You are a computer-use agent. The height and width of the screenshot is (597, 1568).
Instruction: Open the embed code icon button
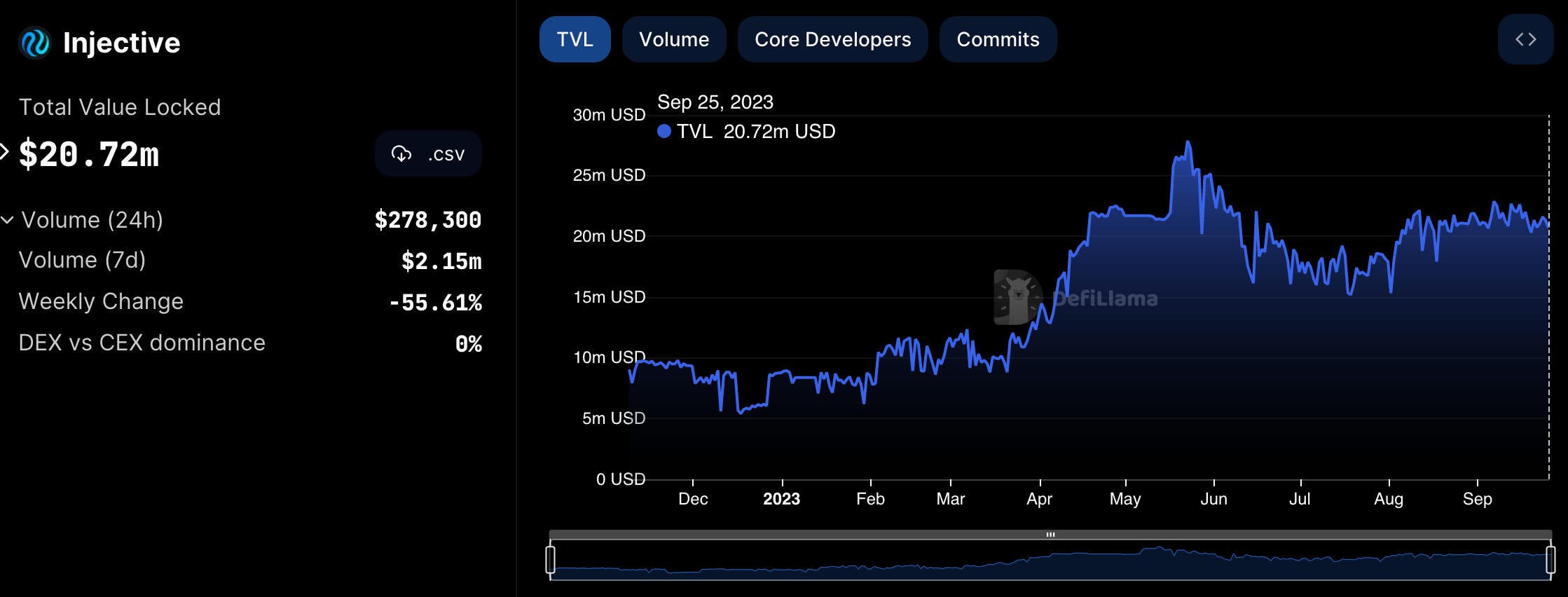point(1525,39)
